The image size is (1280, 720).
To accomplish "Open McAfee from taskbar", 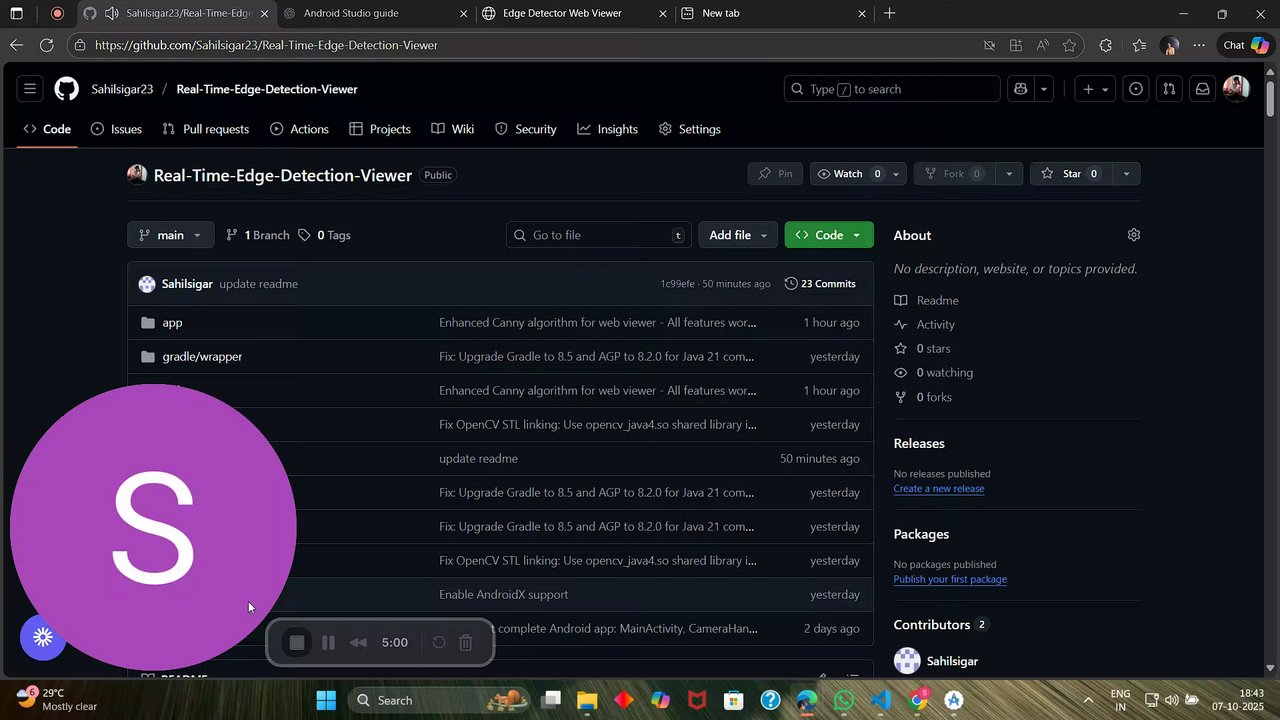I will (697, 700).
